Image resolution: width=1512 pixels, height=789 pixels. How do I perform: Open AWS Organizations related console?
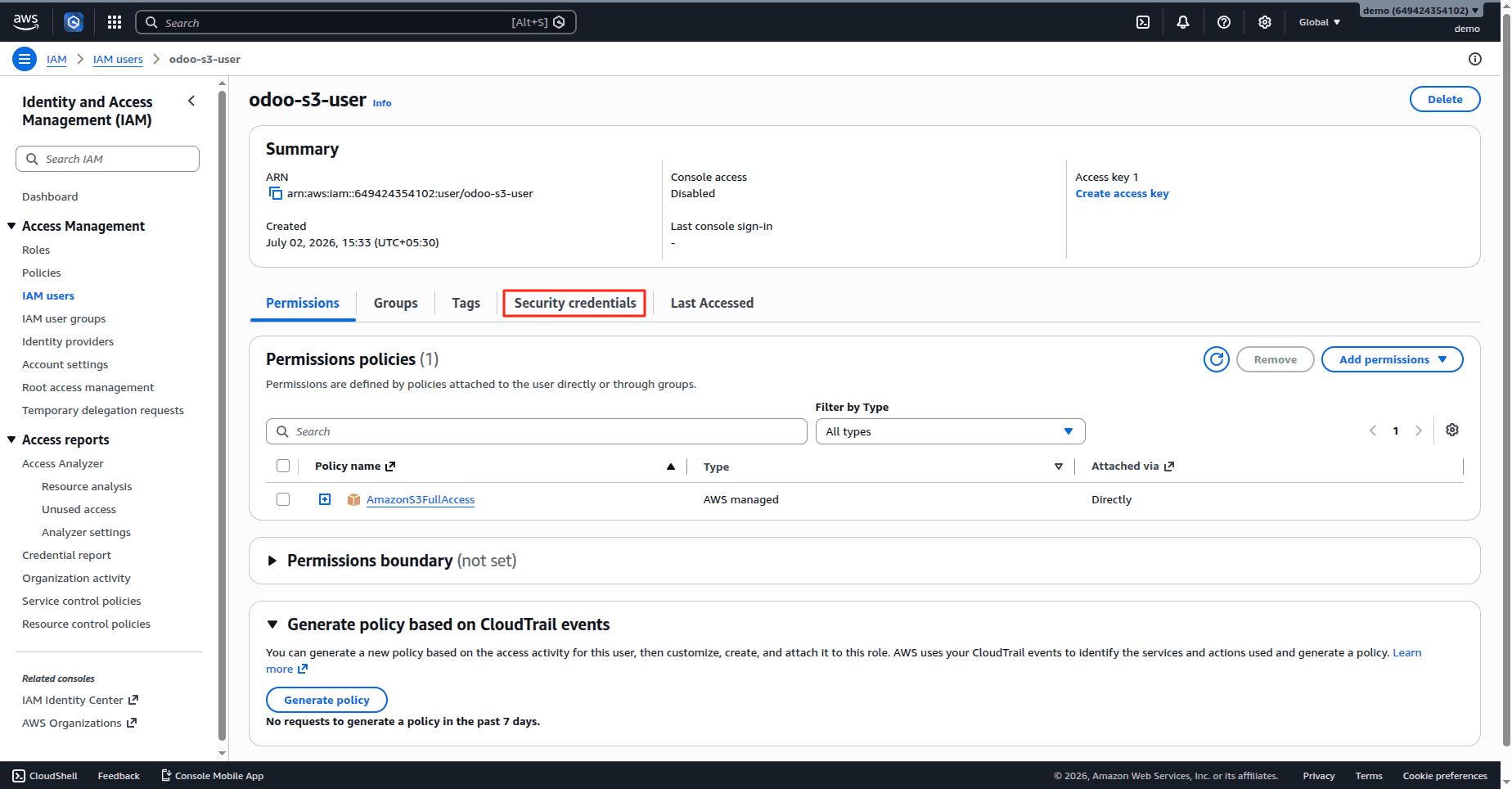79,723
